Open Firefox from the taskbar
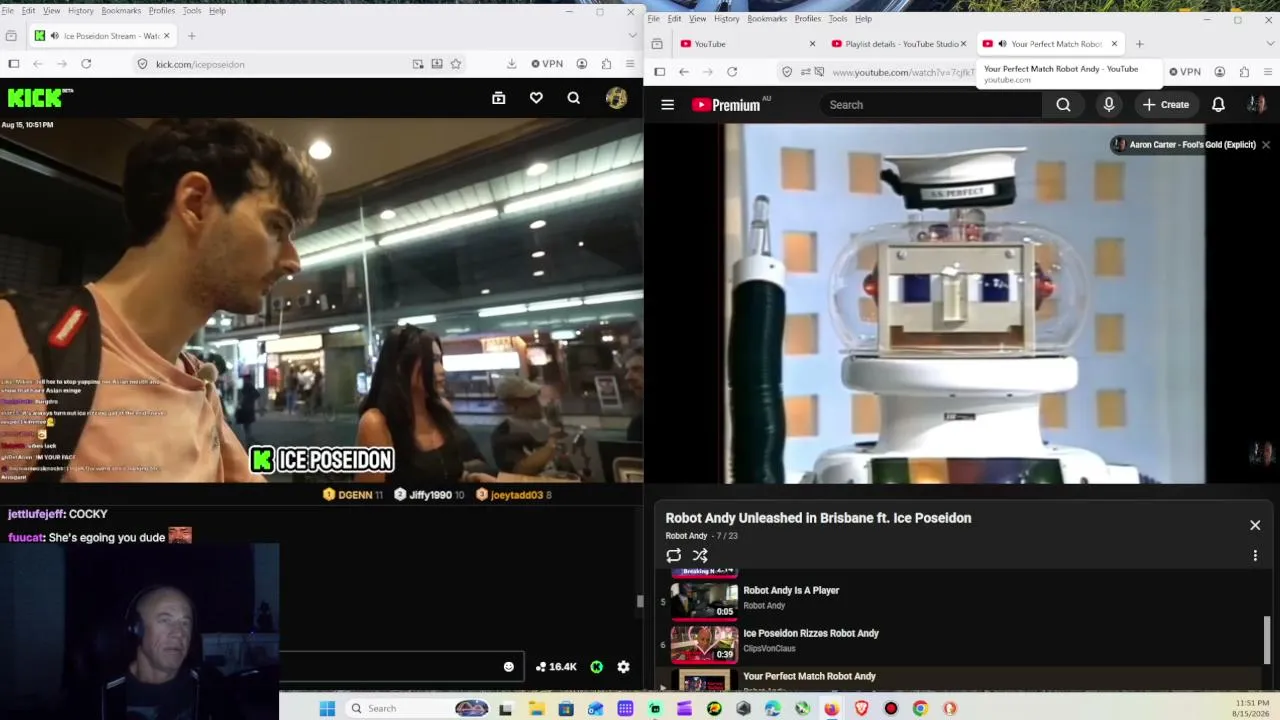The image size is (1280, 720). pos(832,709)
